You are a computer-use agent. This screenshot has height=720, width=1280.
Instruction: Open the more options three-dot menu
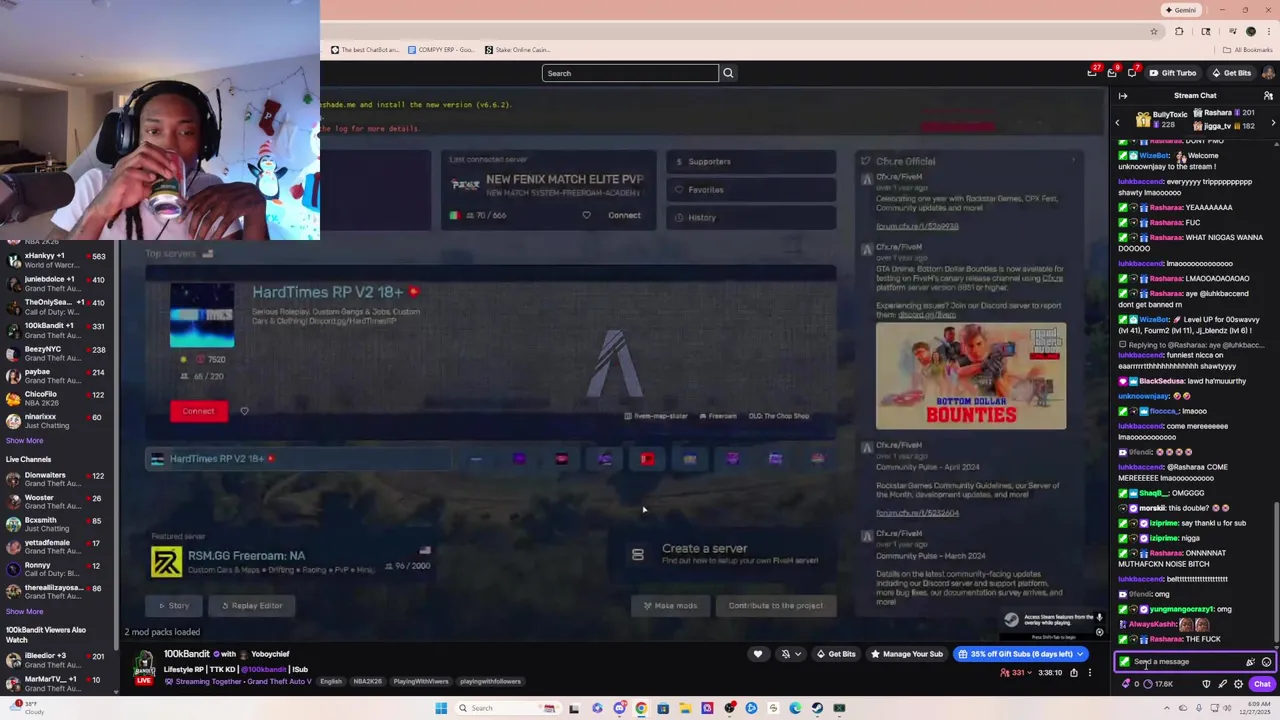point(1090,673)
